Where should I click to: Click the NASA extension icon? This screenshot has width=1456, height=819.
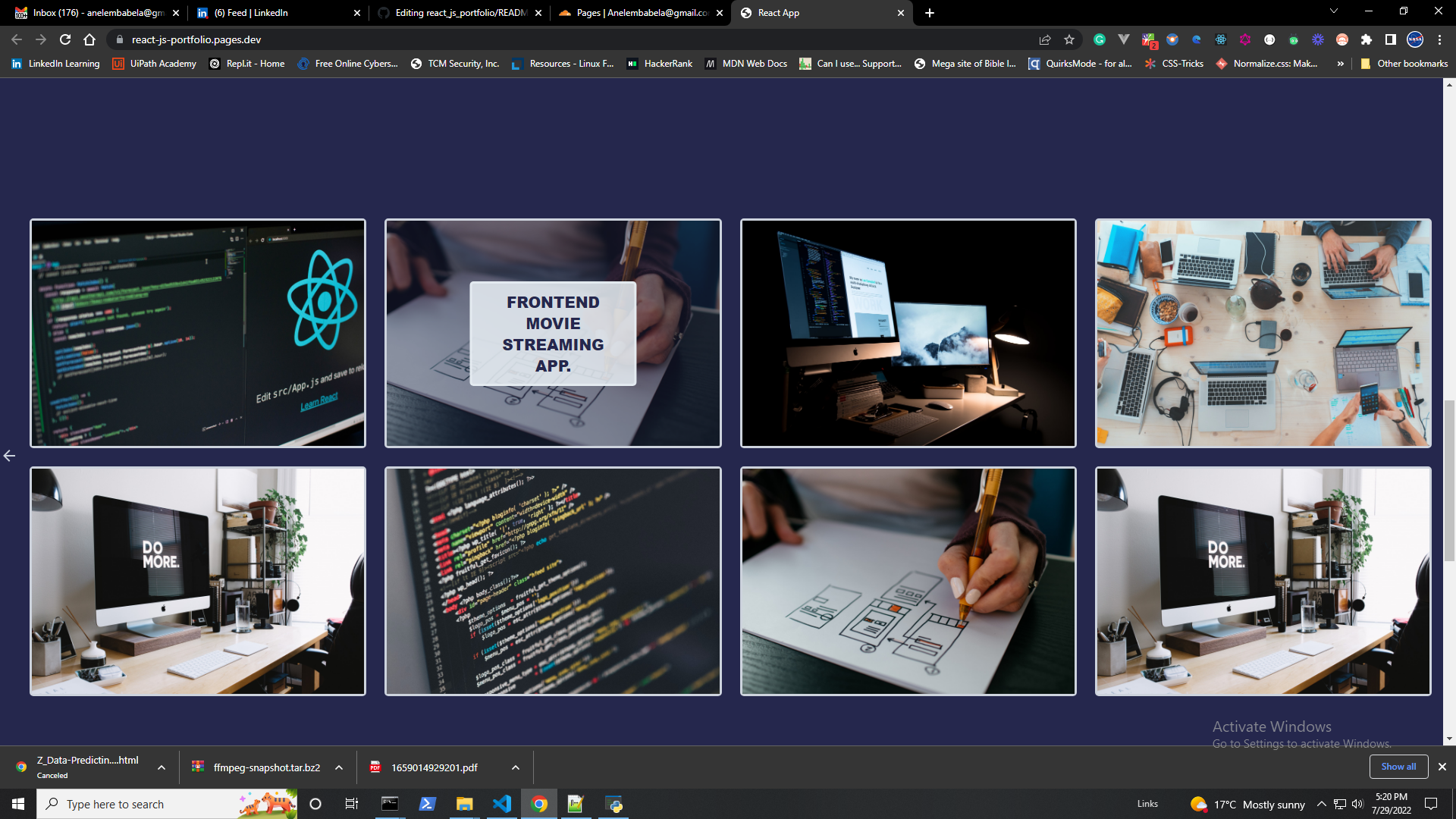pos(1415,39)
